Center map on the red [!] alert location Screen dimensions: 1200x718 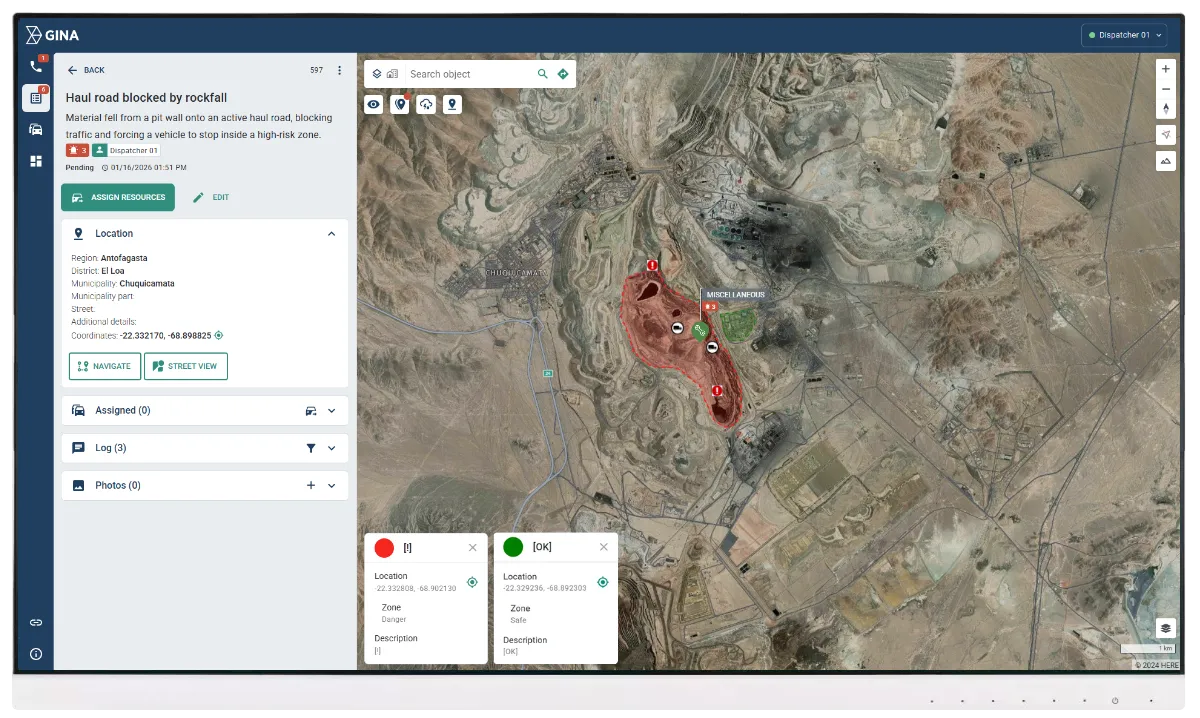(472, 582)
